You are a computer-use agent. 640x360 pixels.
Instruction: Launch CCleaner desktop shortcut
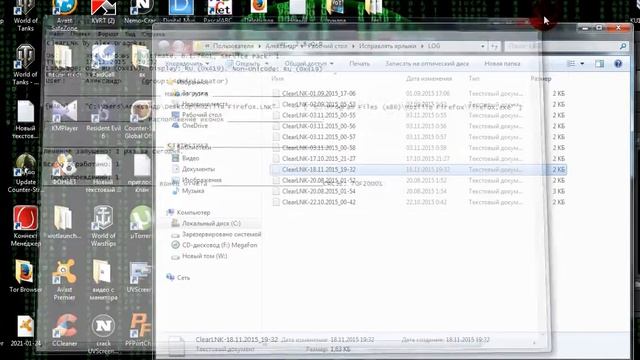(x=64, y=330)
